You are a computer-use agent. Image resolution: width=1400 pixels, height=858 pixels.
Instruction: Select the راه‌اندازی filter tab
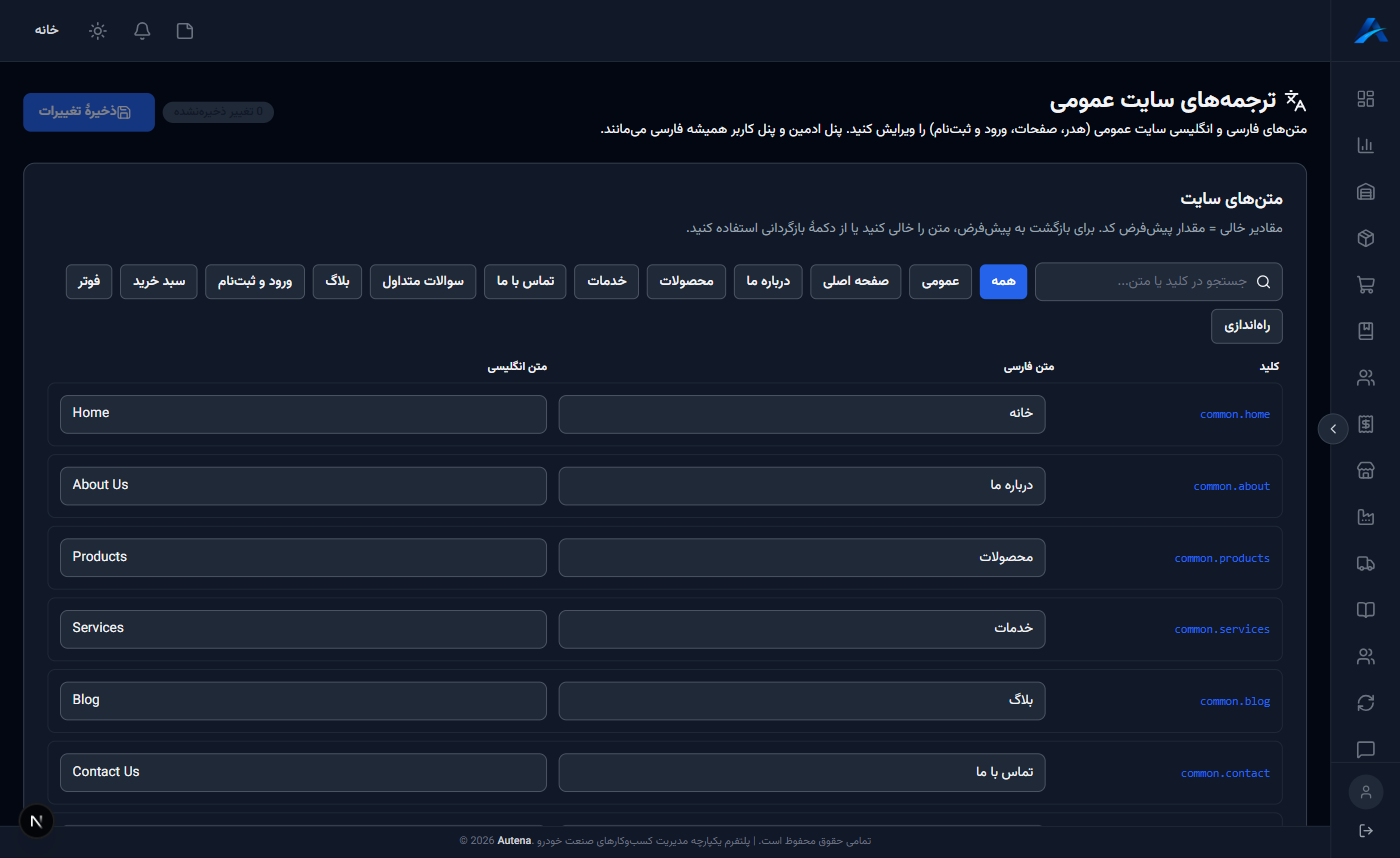(x=1247, y=326)
